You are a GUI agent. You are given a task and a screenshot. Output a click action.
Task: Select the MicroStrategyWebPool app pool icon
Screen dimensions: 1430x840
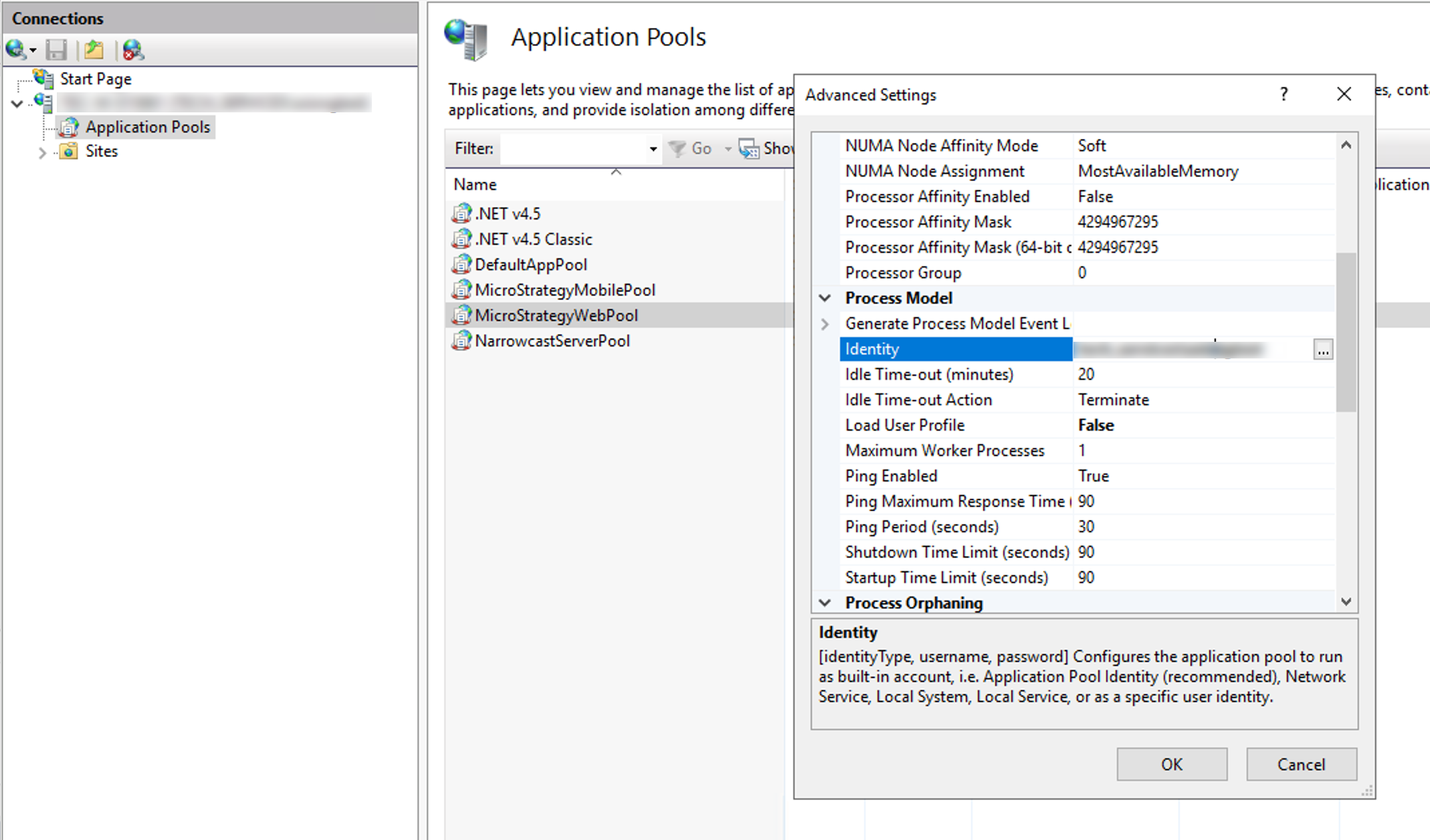[x=462, y=314]
